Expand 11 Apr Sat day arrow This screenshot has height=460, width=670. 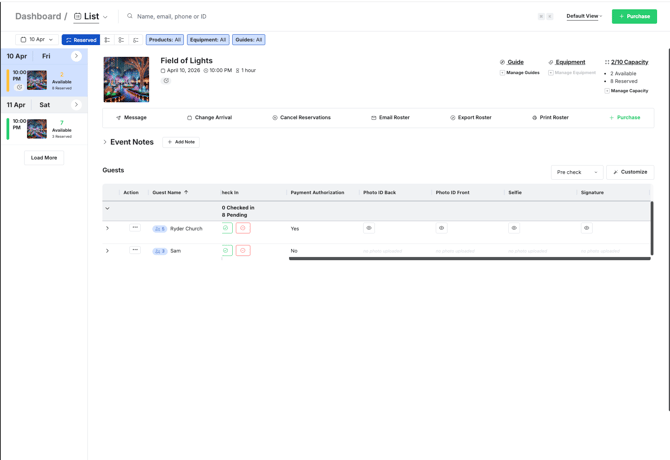click(76, 105)
